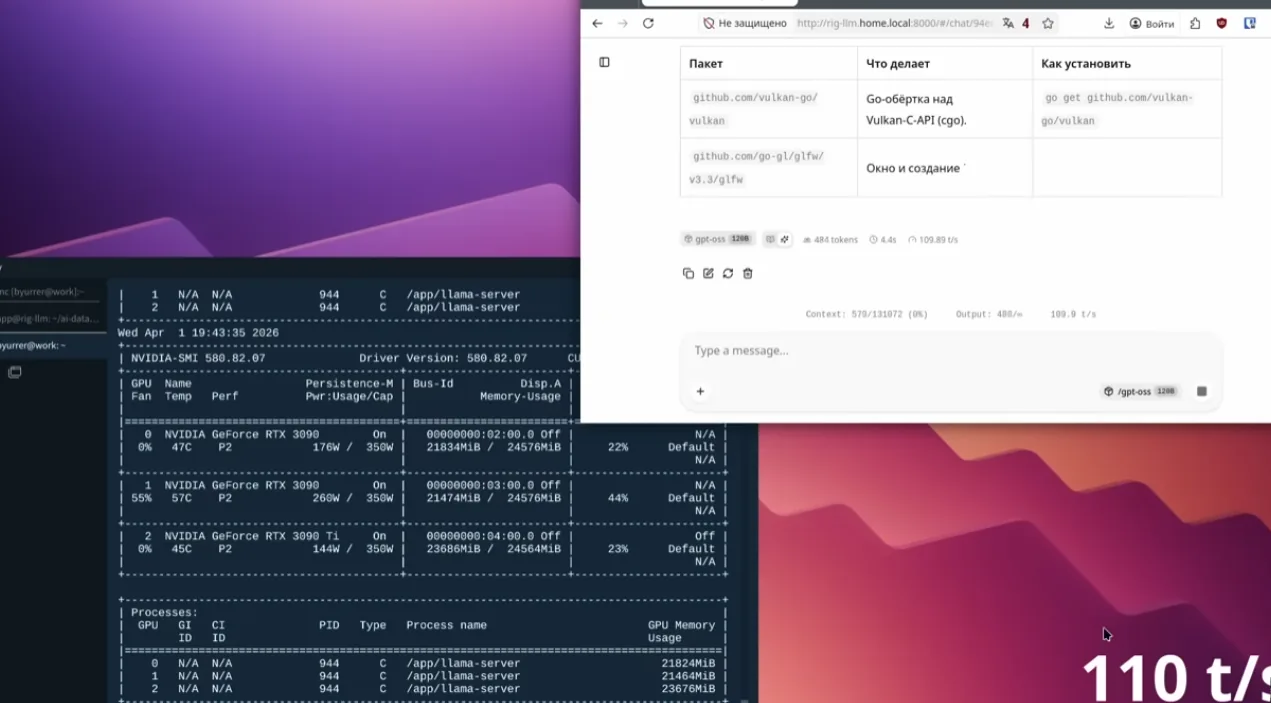The width and height of the screenshot is (1271, 703).
Task: Open the extensions puzzle icon
Action: [1195, 23]
